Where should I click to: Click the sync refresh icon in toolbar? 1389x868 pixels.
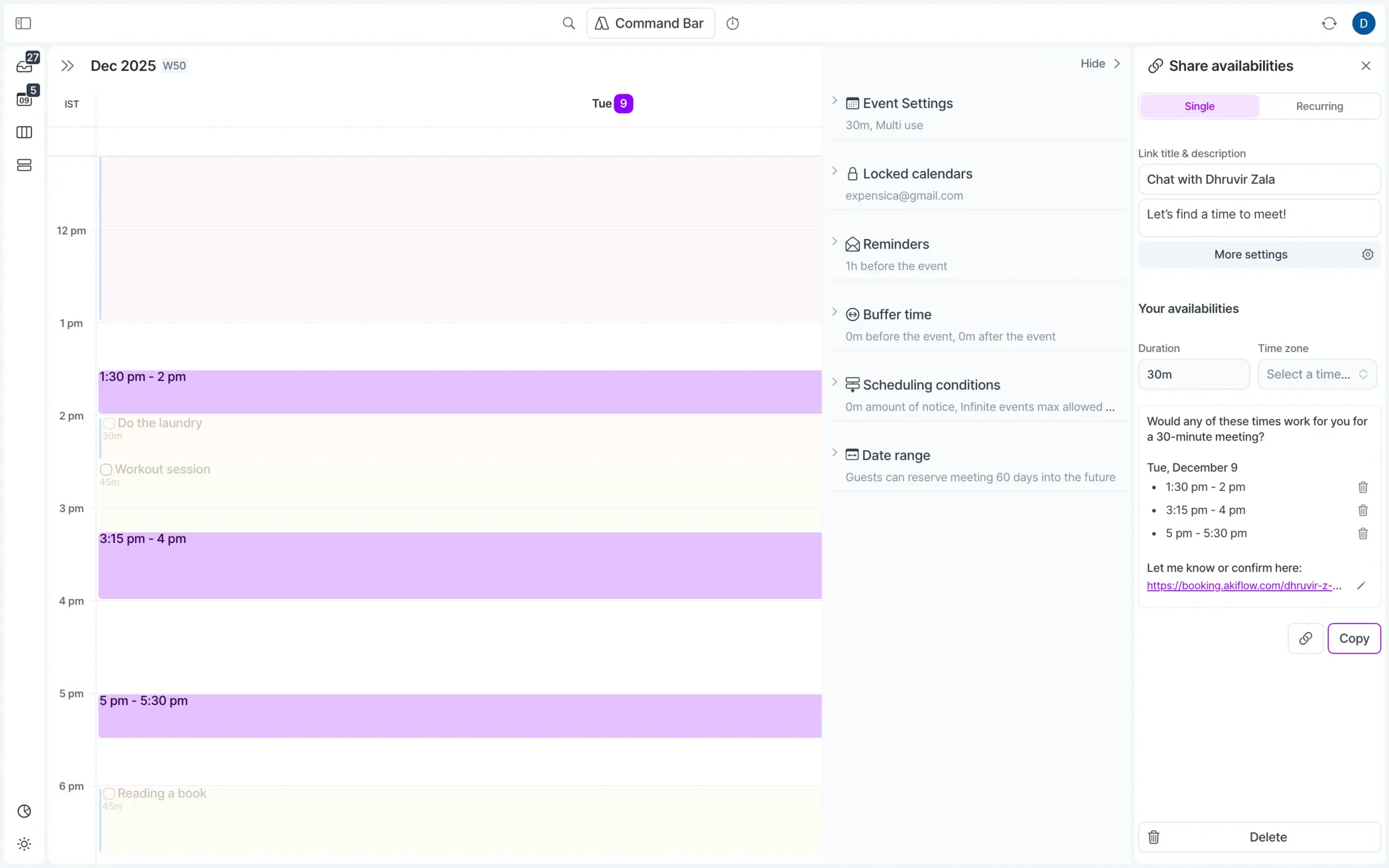tap(1329, 23)
